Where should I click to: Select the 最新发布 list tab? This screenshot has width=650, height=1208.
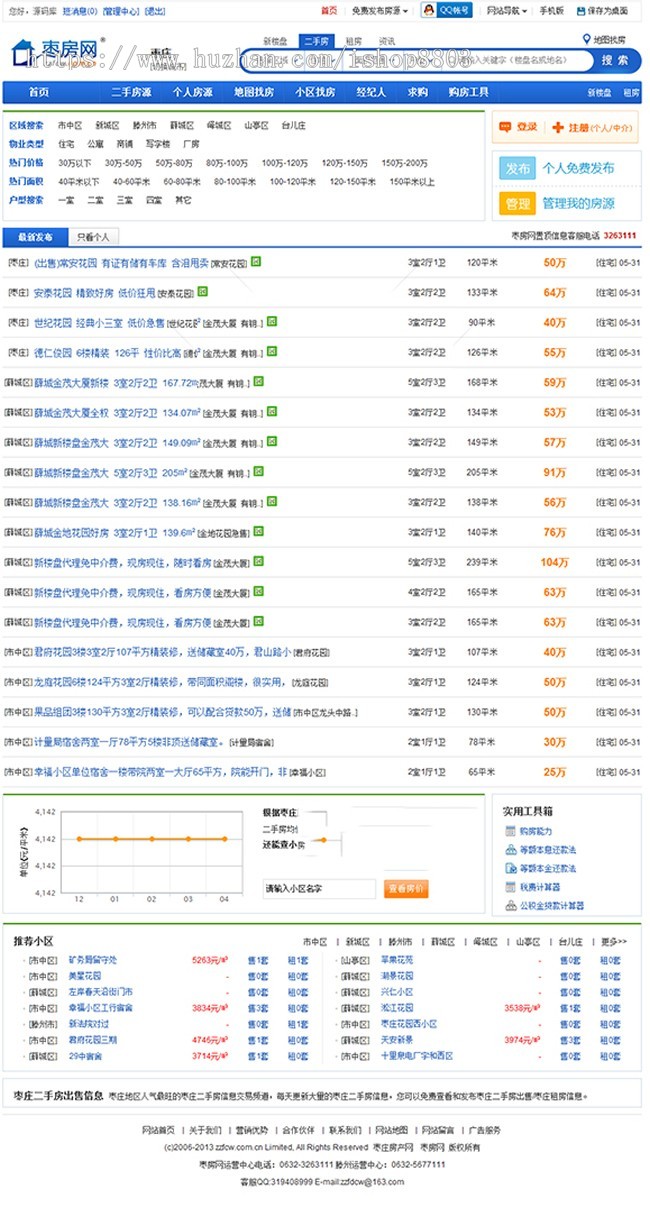coord(36,237)
